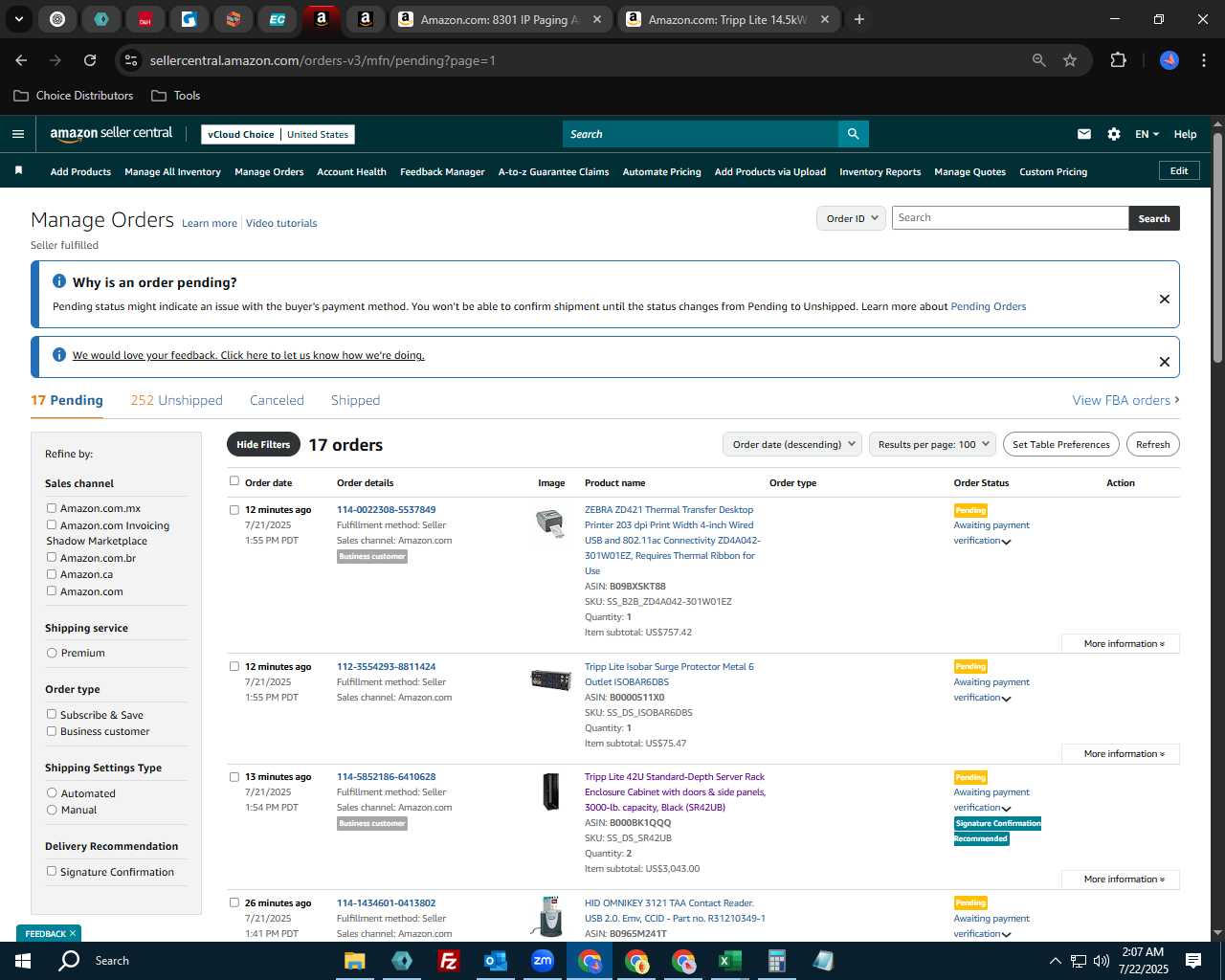Open the settings gear icon

(1114, 134)
